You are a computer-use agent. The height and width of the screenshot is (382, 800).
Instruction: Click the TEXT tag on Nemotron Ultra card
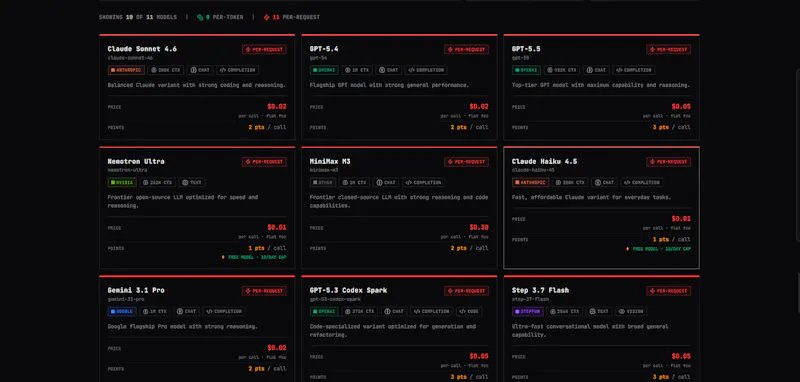coord(192,182)
